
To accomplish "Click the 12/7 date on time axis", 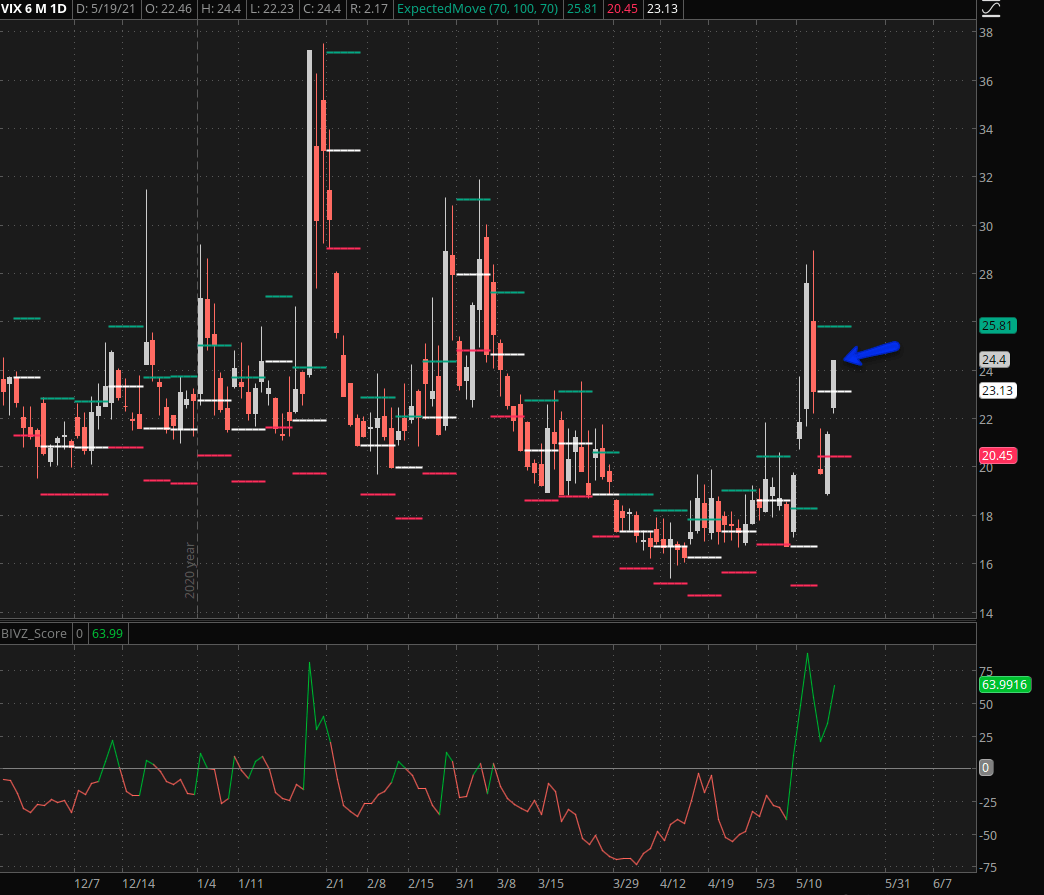I will tap(88, 884).
